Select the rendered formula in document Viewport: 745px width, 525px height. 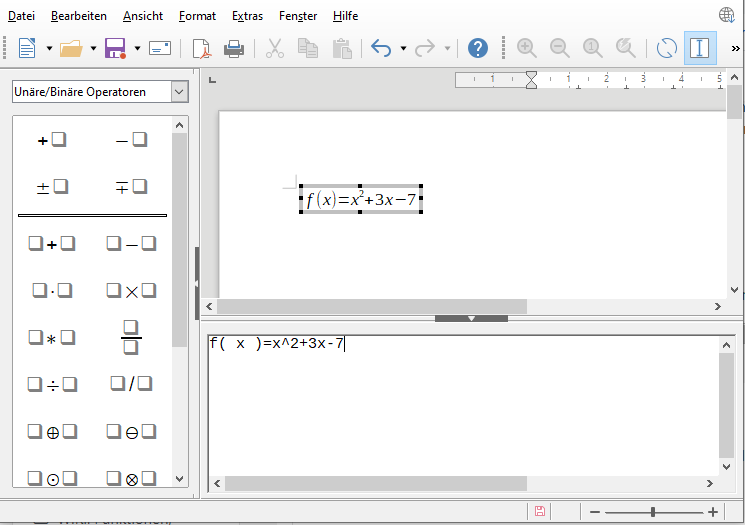pos(361,200)
